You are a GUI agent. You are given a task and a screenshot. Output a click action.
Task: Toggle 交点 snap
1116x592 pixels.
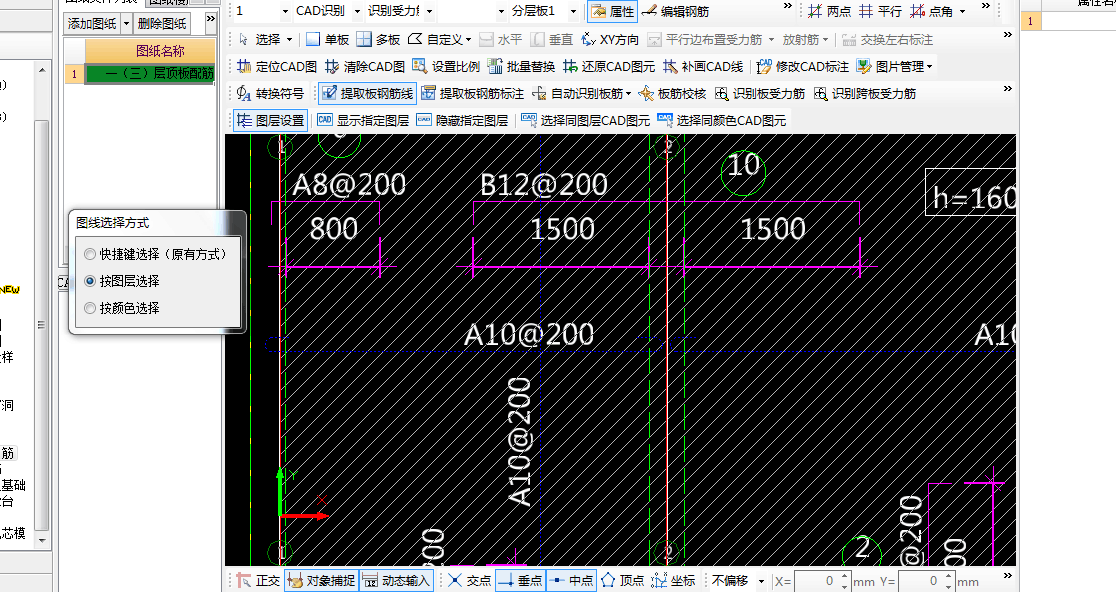click(470, 581)
